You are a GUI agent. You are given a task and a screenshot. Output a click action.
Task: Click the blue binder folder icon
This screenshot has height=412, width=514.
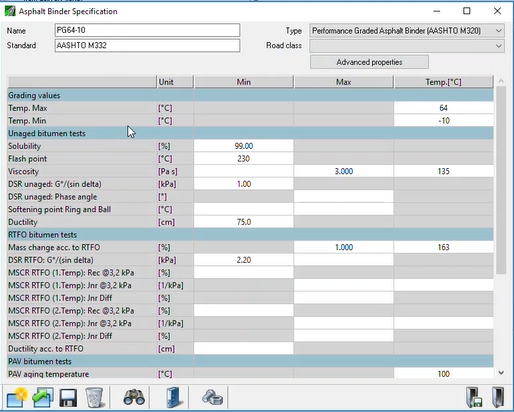coord(174,397)
